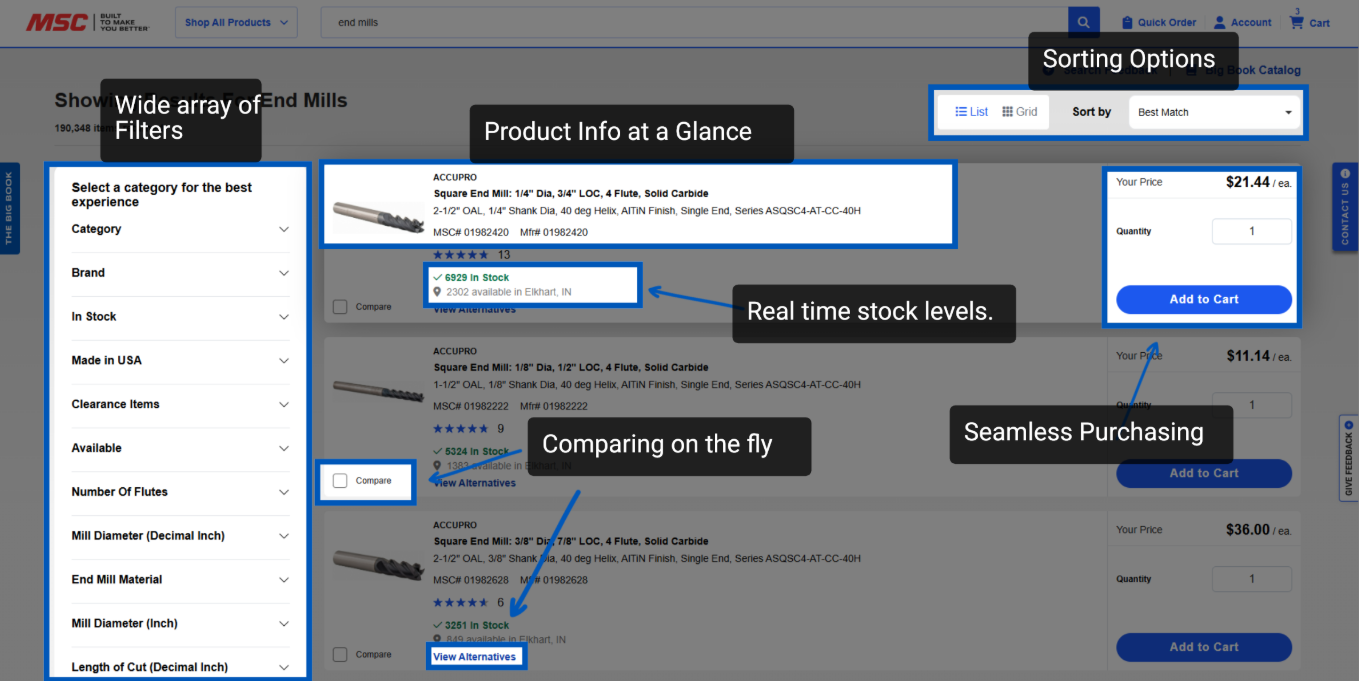Click the '$36.00' price text
This screenshot has height=681, width=1359.
coord(1248,530)
